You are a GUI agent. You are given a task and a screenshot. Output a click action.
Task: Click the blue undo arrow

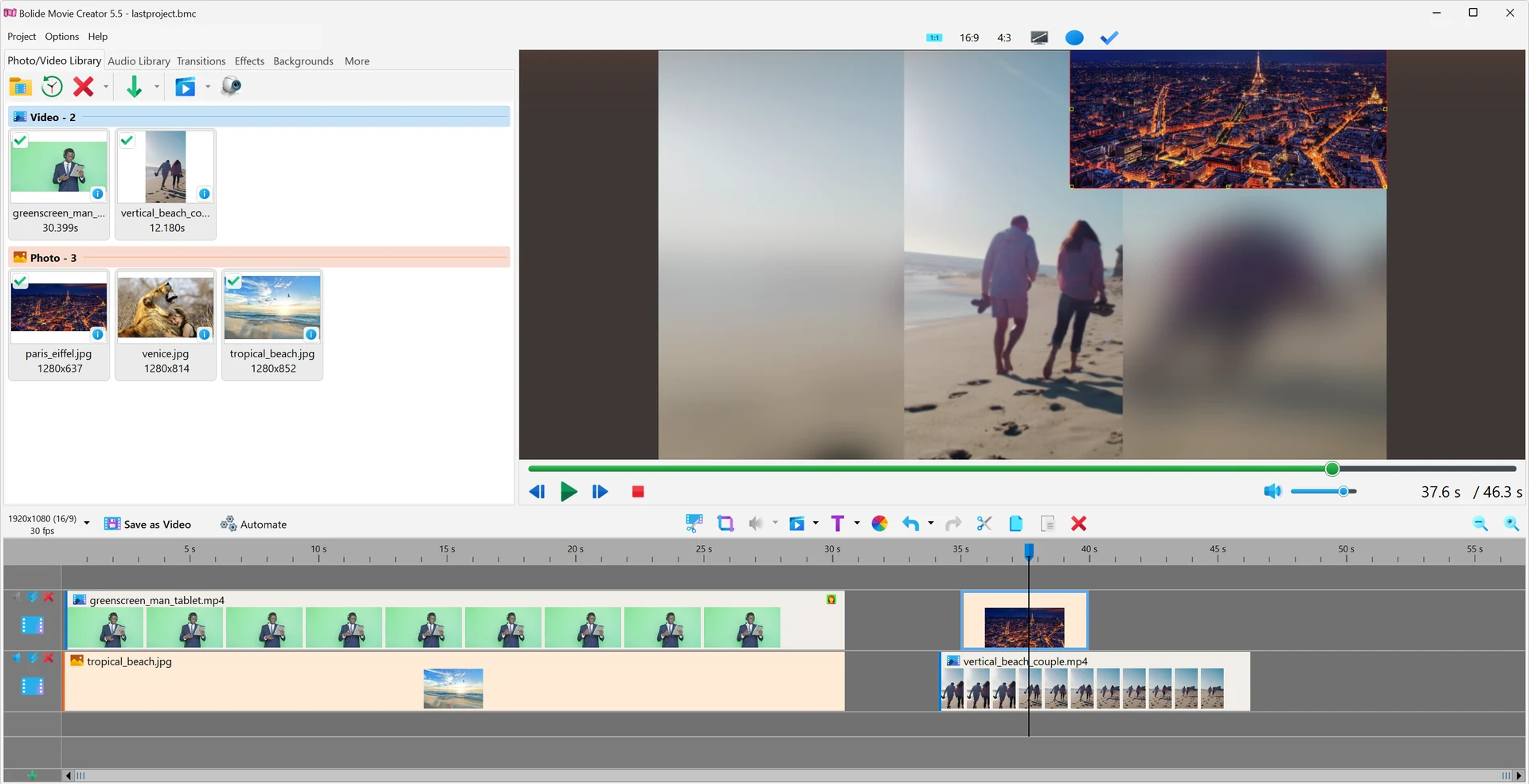click(x=911, y=523)
